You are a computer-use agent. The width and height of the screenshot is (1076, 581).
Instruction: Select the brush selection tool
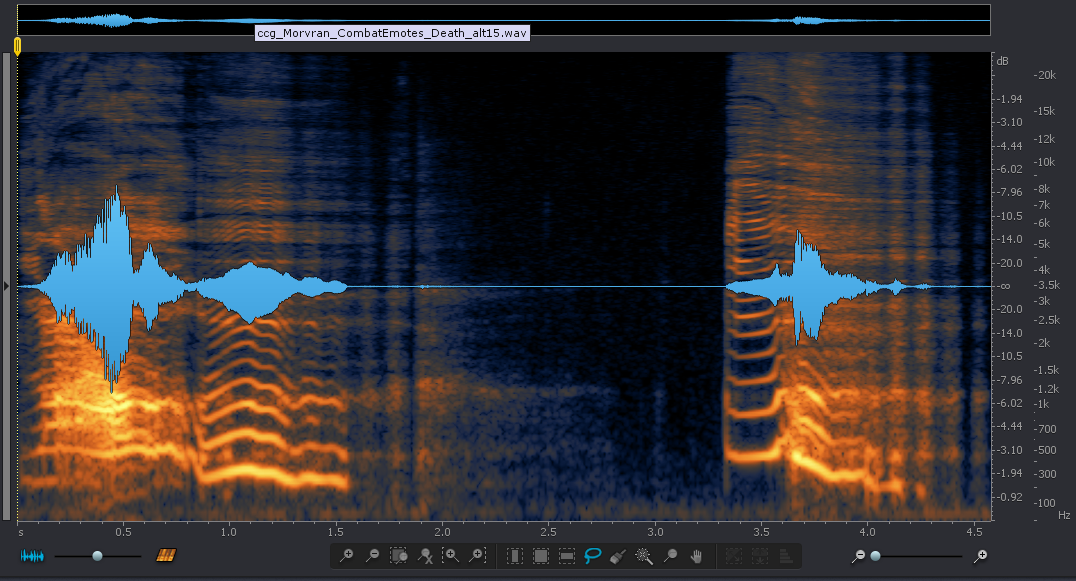[x=618, y=556]
